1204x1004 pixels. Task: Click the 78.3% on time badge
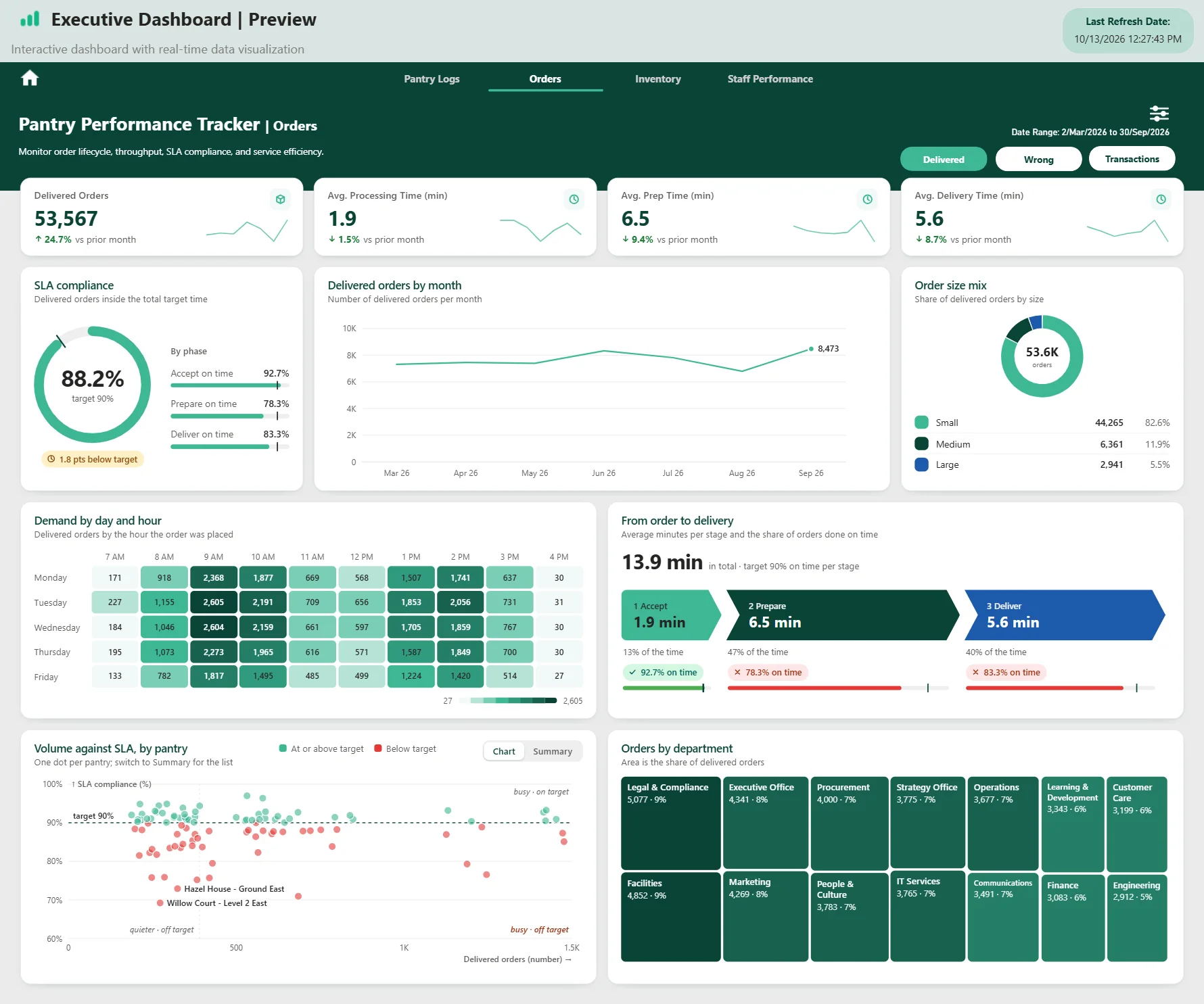coord(768,672)
